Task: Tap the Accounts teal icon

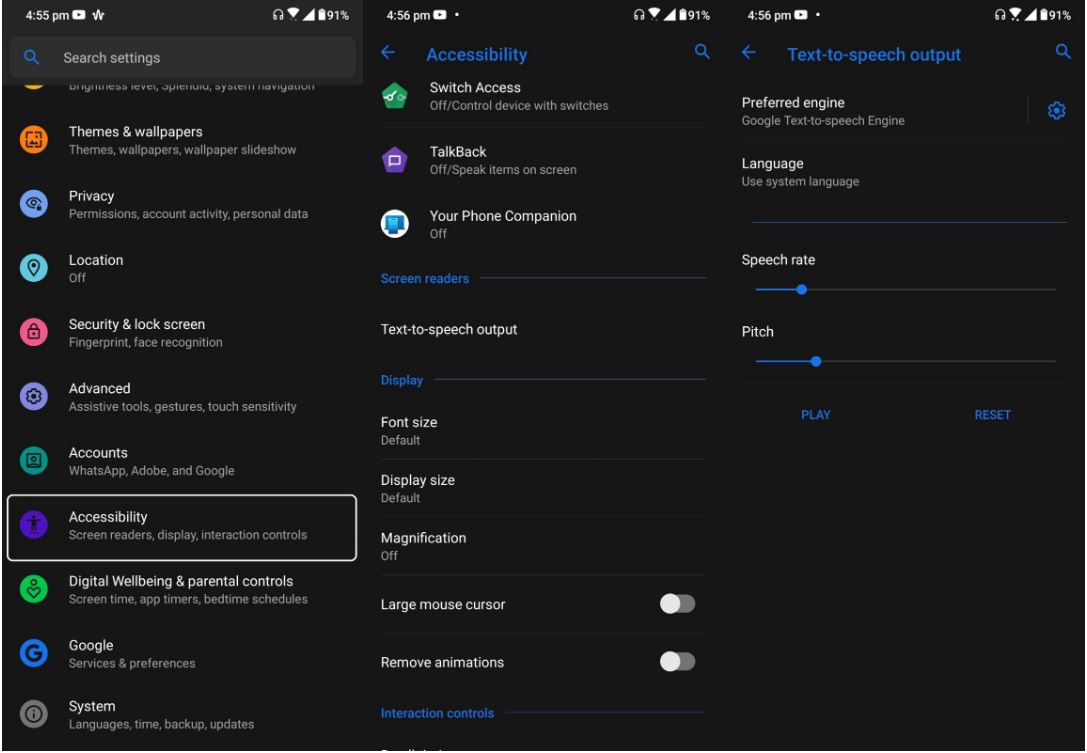Action: [x=33, y=460]
